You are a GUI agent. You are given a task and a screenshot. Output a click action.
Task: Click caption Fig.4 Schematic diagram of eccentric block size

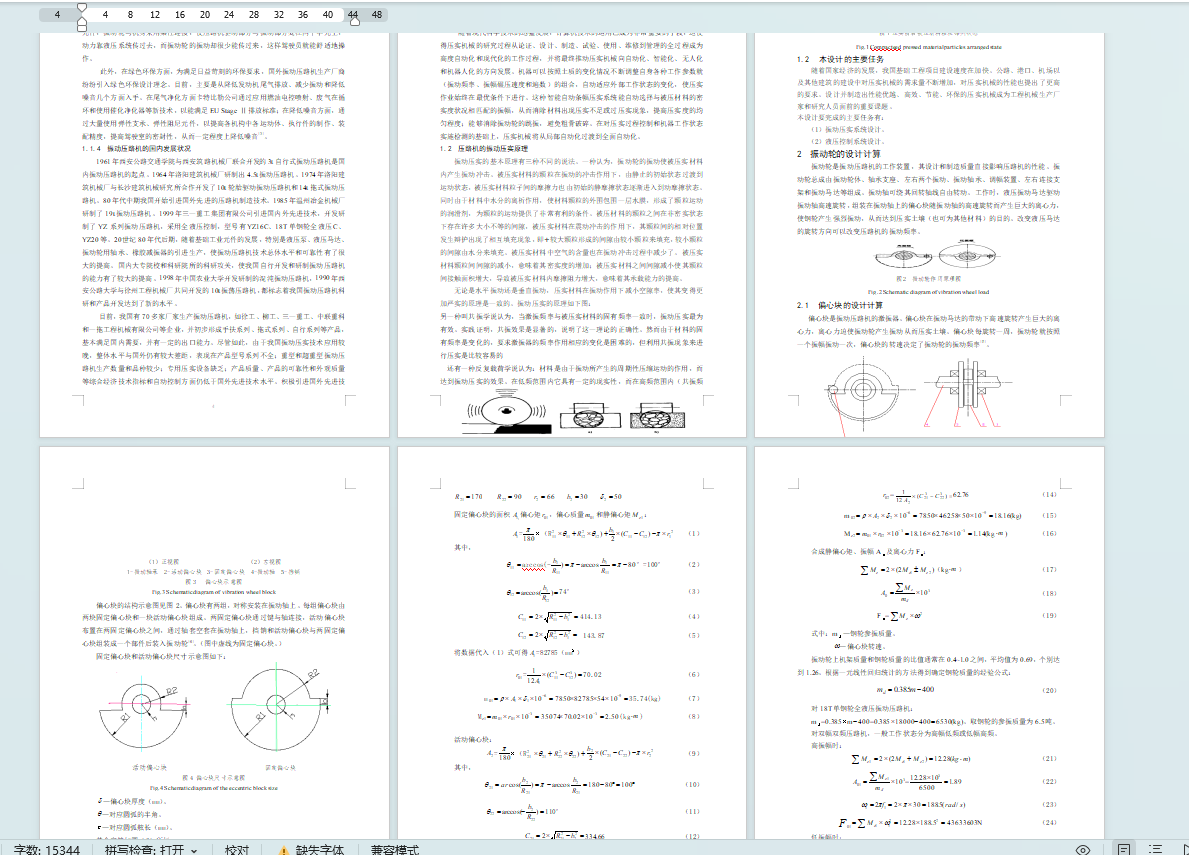tap(214, 788)
